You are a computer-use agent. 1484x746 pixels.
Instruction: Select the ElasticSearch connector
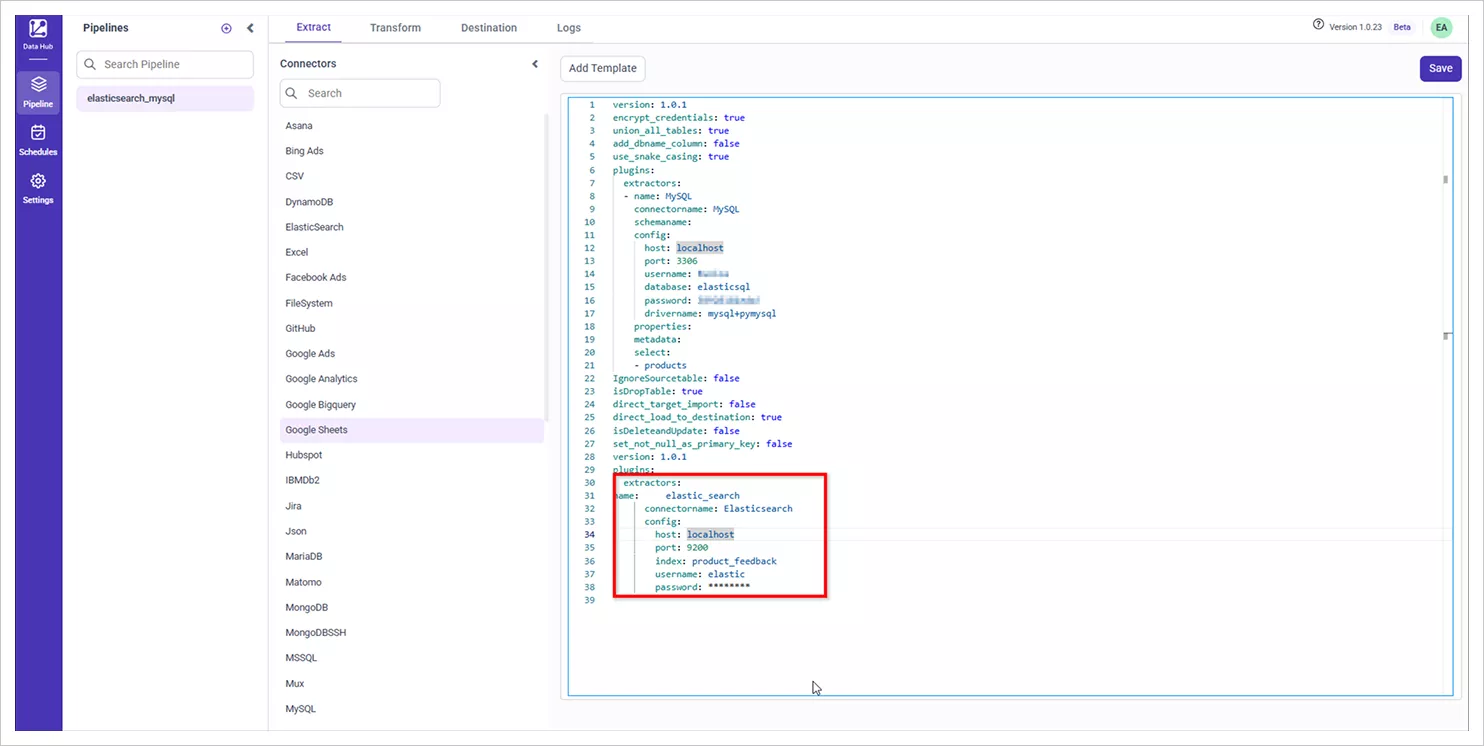(412, 227)
